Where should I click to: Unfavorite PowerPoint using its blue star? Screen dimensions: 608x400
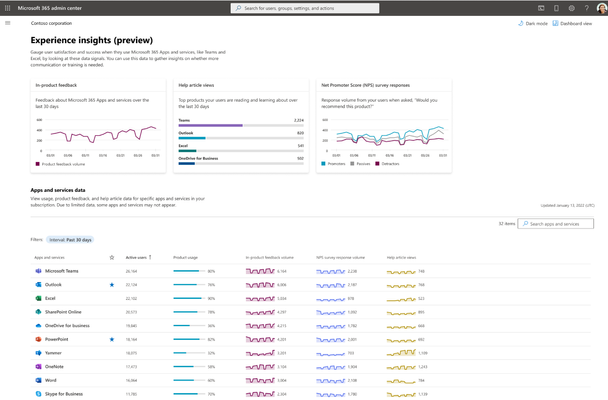pos(112,339)
